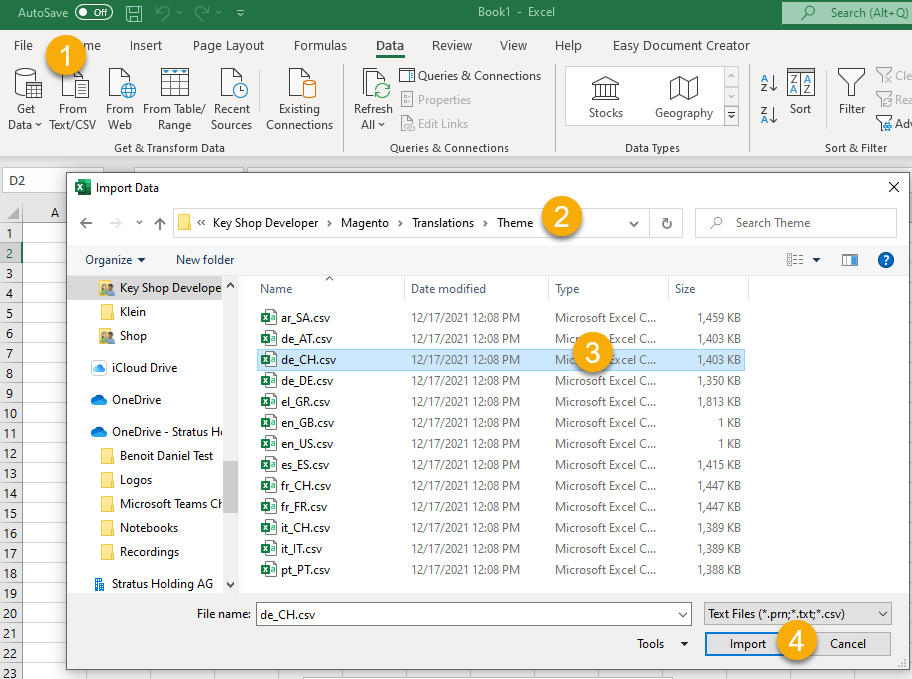Screen dimensions: 912x679
Task: Click the Recent Sources icon
Action: point(231,99)
